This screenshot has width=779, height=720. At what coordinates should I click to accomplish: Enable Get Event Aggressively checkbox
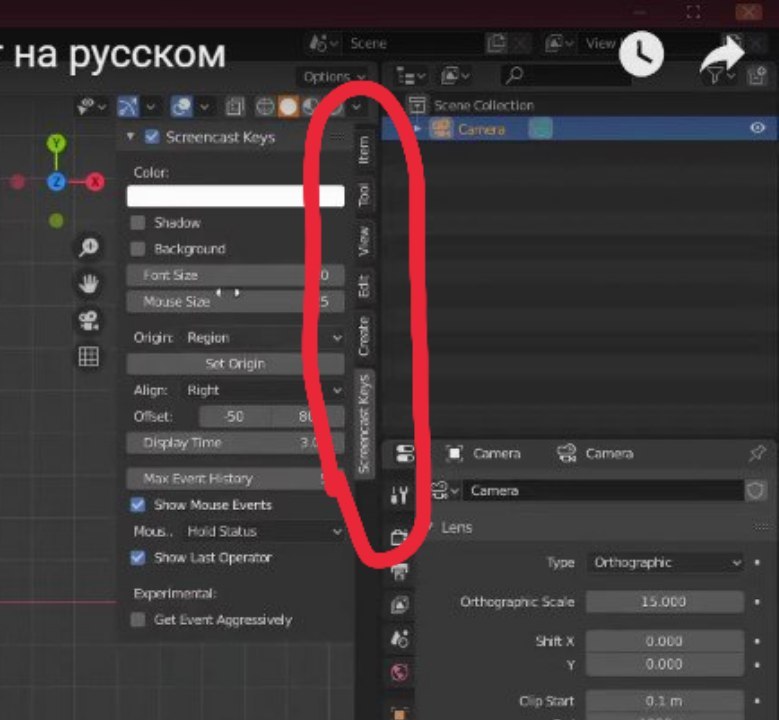coord(138,620)
